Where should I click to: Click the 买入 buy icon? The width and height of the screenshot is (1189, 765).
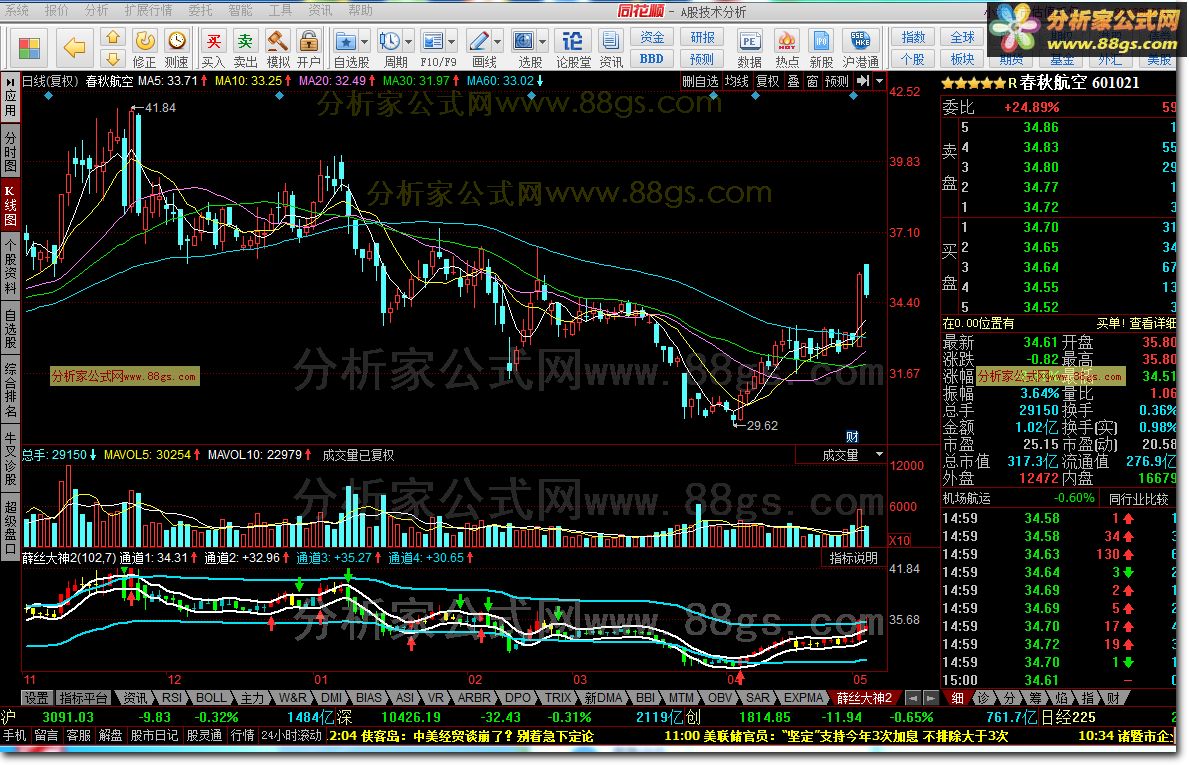(214, 41)
